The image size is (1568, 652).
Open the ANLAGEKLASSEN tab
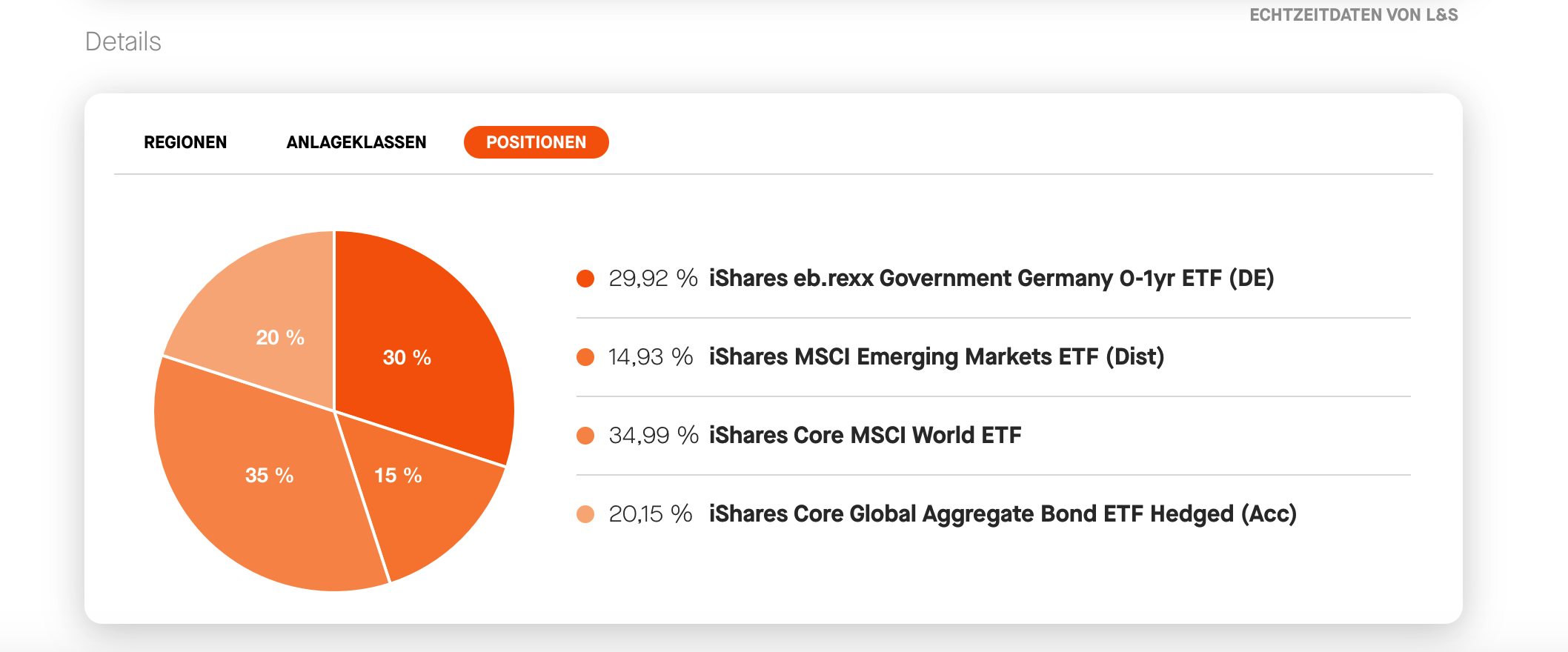tap(356, 142)
